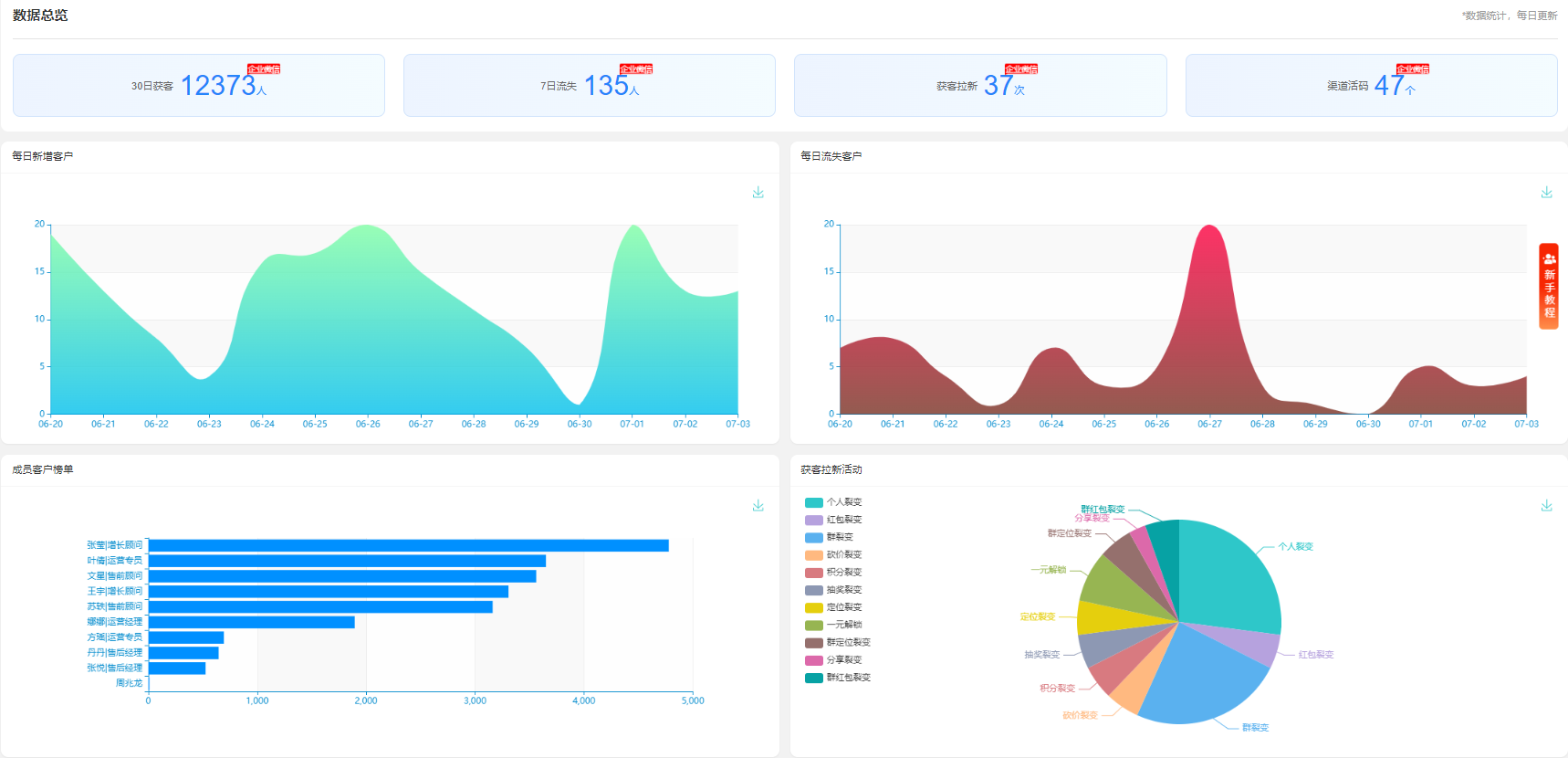The height and width of the screenshot is (758, 1568).
Task: Click the bar for 叶倩|运营专员
Action: pos(347,561)
